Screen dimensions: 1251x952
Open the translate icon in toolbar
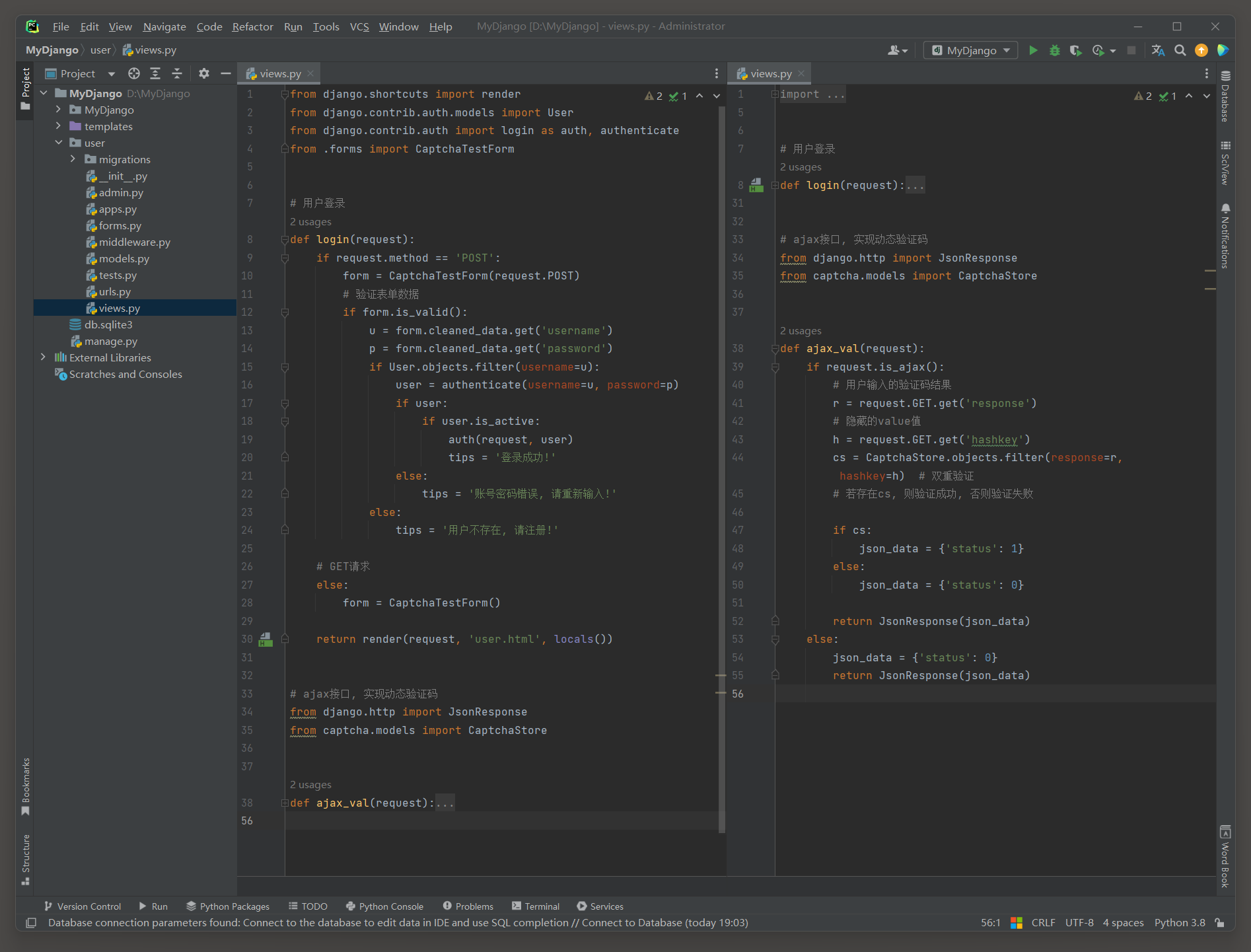(1158, 50)
